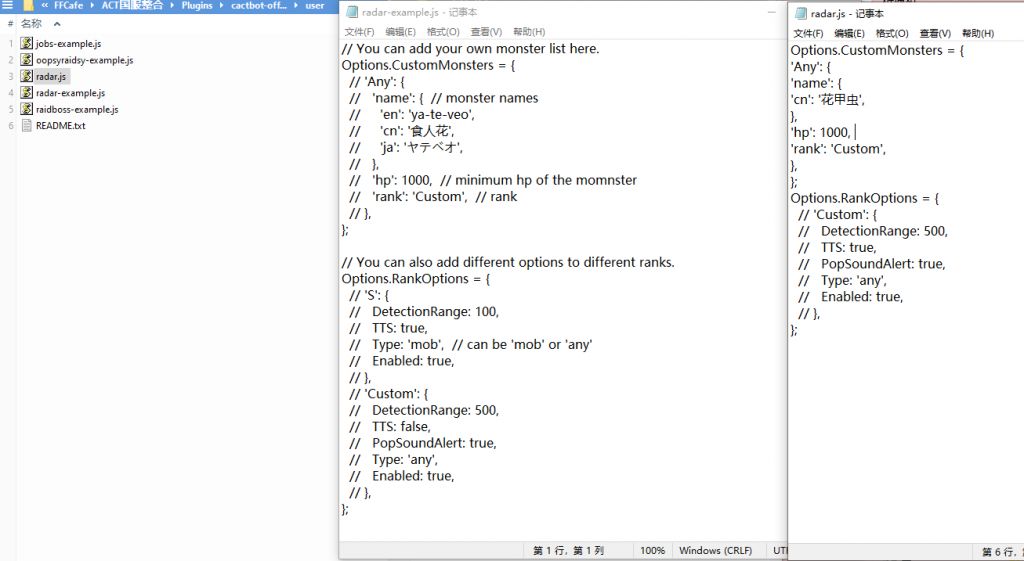Open 格式(O) menu in the radar.js window
Image resolution: width=1024 pixels, height=561 pixels.
click(891, 33)
